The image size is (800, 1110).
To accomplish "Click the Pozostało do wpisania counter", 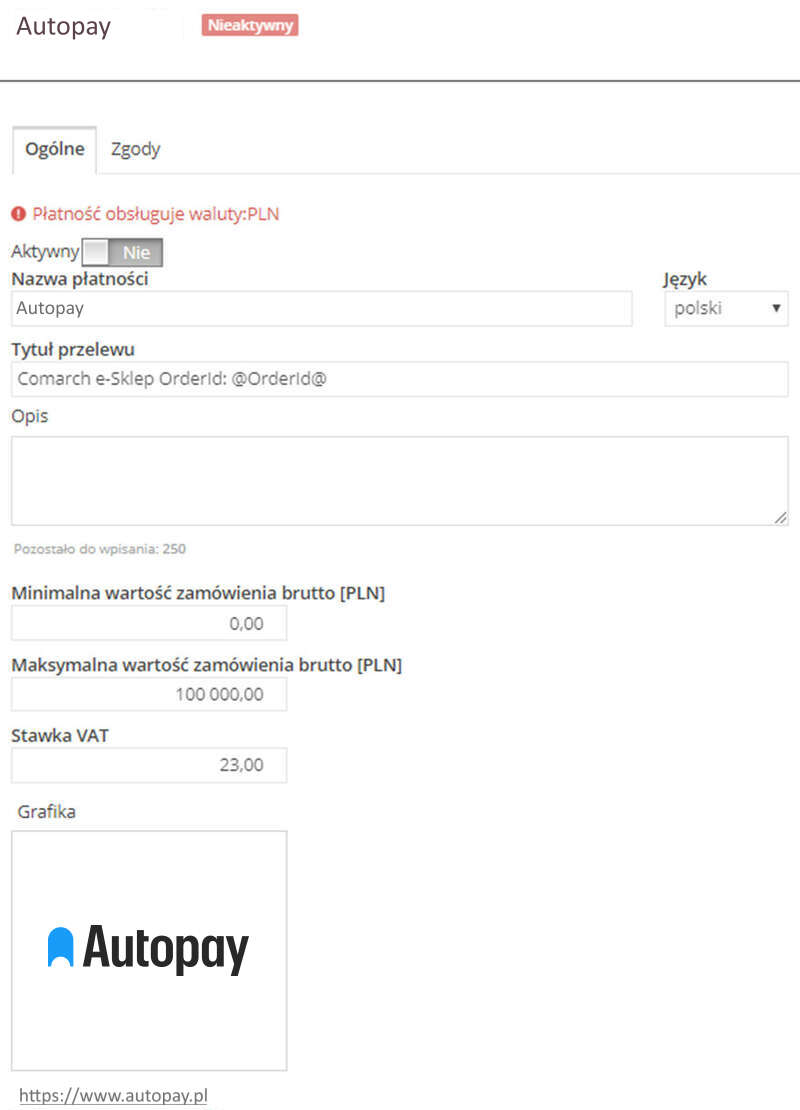I will [100, 549].
